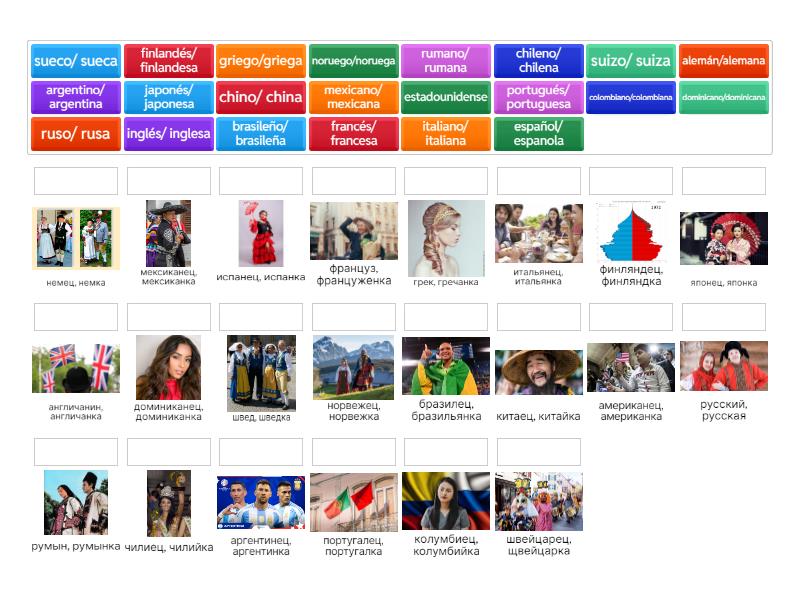800x600 pixels.
Task: Select the empty box above русский, русская
Action: pos(723,317)
